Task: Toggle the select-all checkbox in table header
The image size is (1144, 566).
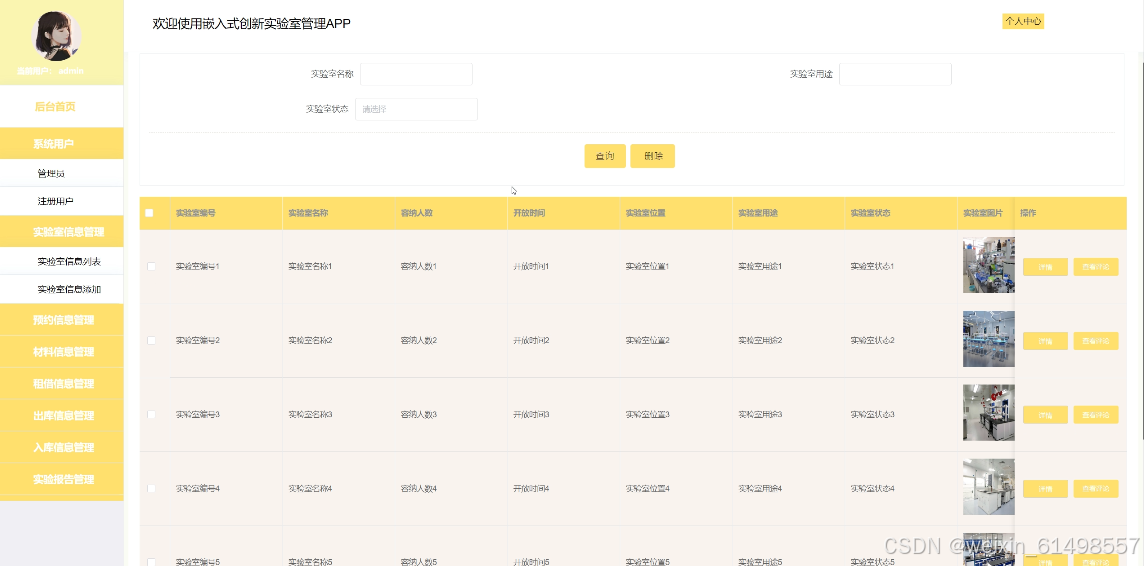Action: click(x=150, y=213)
